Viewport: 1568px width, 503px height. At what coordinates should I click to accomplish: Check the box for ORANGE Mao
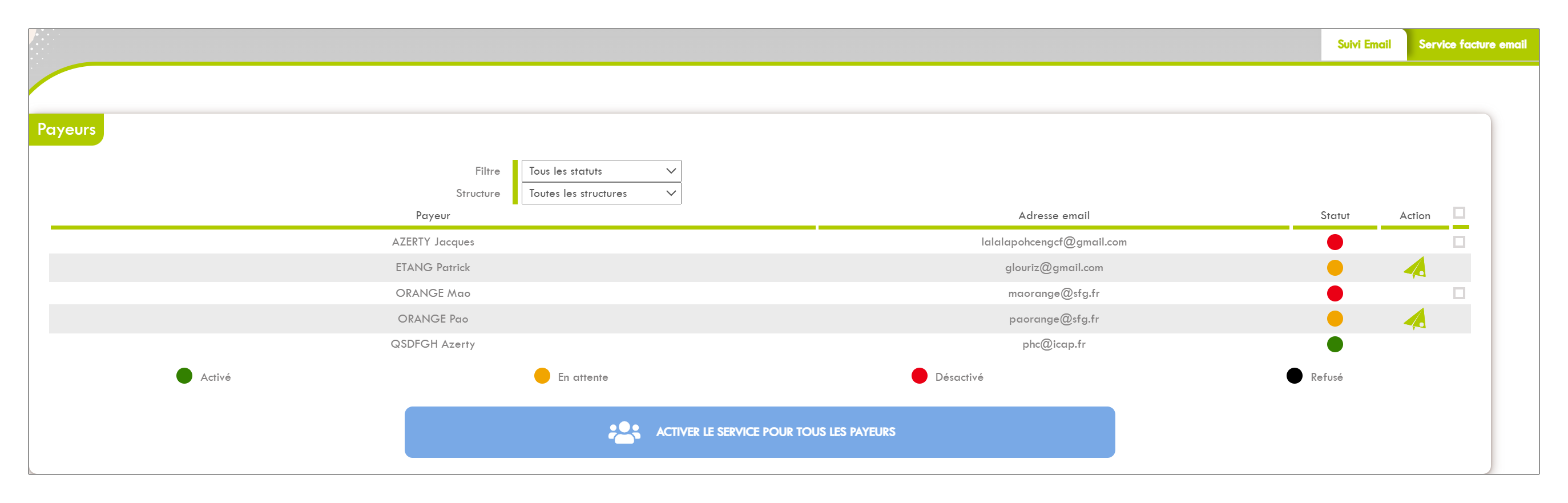coord(1458,293)
